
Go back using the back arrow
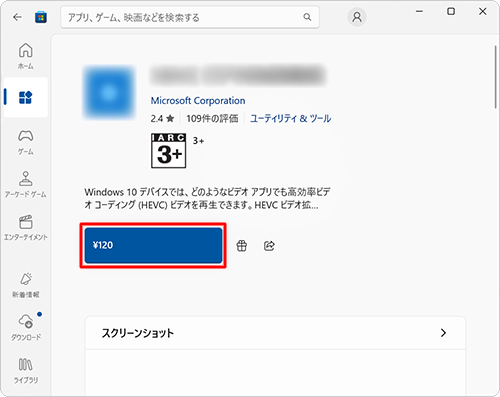click(x=17, y=17)
